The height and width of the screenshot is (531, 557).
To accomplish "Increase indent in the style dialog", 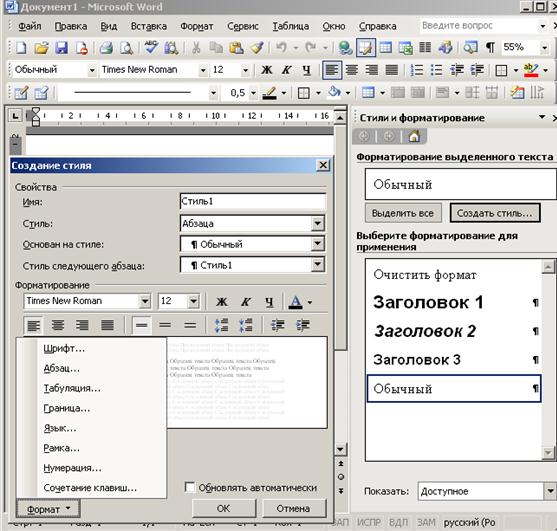I will click(302, 325).
